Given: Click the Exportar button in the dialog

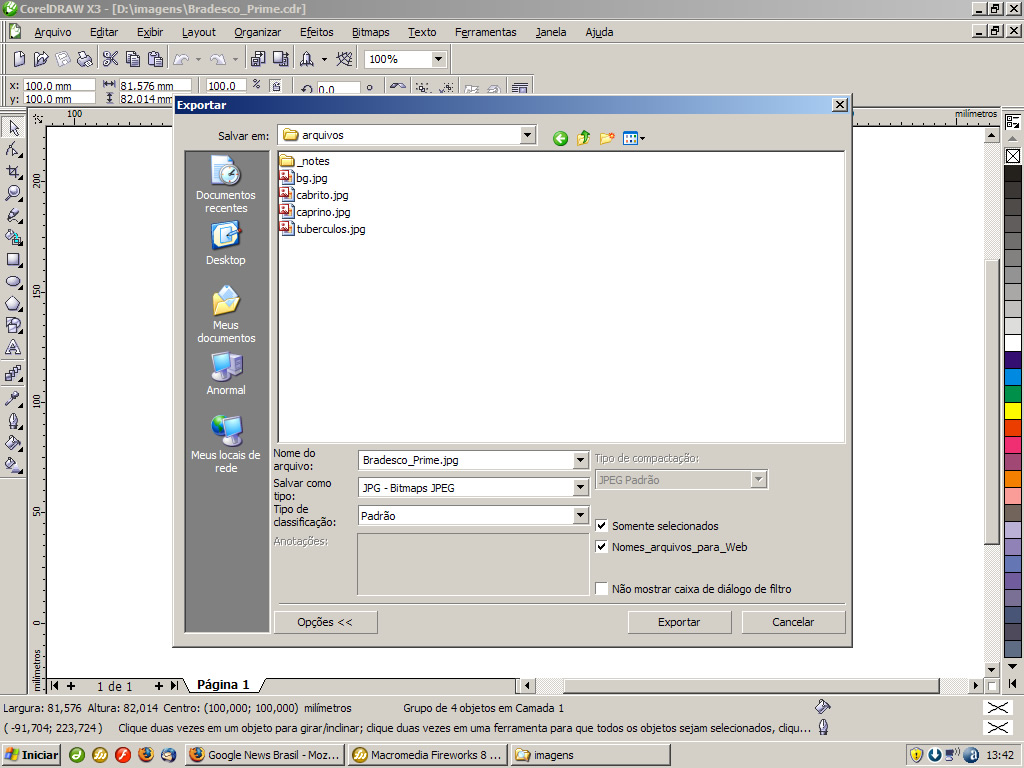Looking at the screenshot, I should coord(679,622).
